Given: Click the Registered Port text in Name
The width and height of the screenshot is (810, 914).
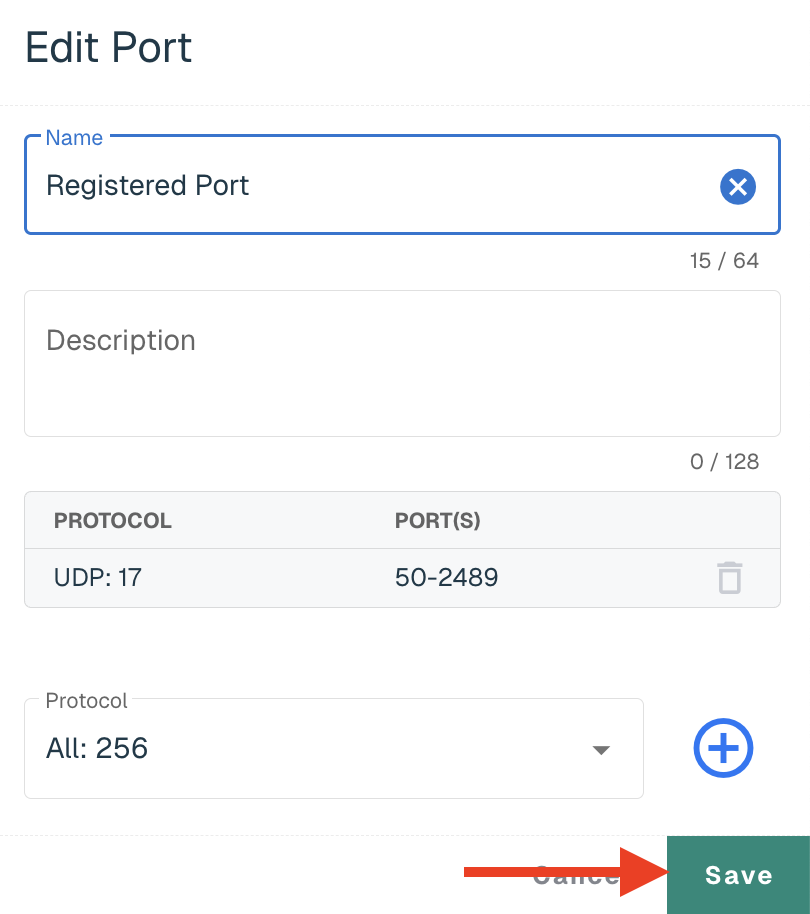Looking at the screenshot, I should point(147,185).
